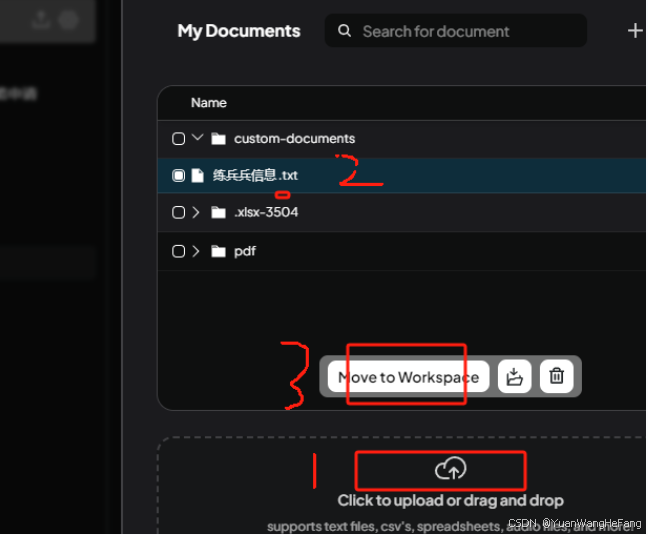The image size is (648, 535).
Task: Select the pdf folder name
Action: click(245, 252)
